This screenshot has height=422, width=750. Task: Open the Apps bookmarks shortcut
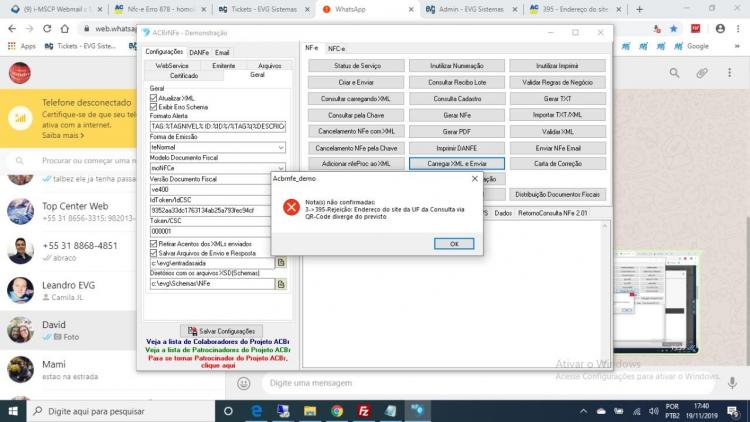[22, 46]
